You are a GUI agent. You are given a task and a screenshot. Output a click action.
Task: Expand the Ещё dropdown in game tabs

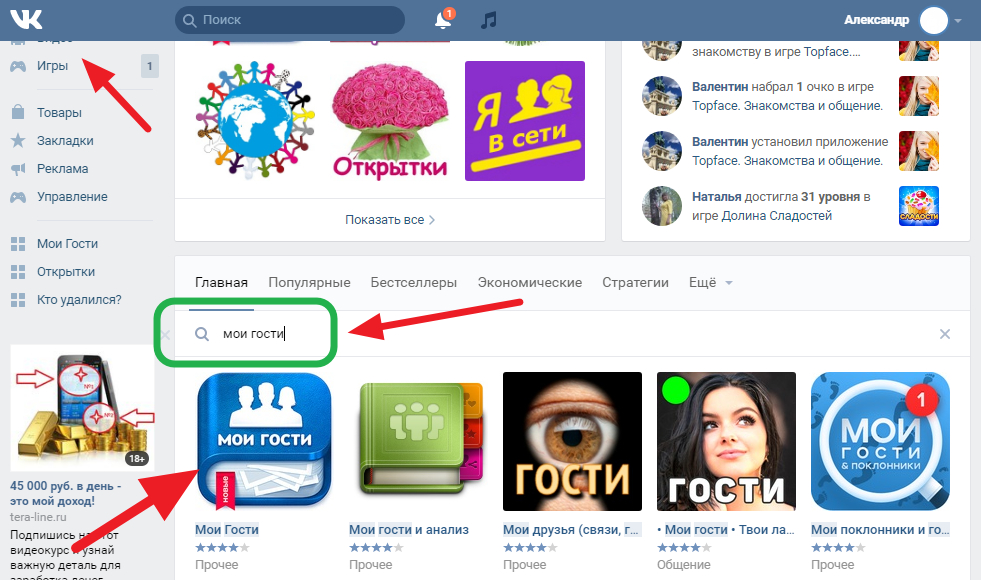[710, 283]
